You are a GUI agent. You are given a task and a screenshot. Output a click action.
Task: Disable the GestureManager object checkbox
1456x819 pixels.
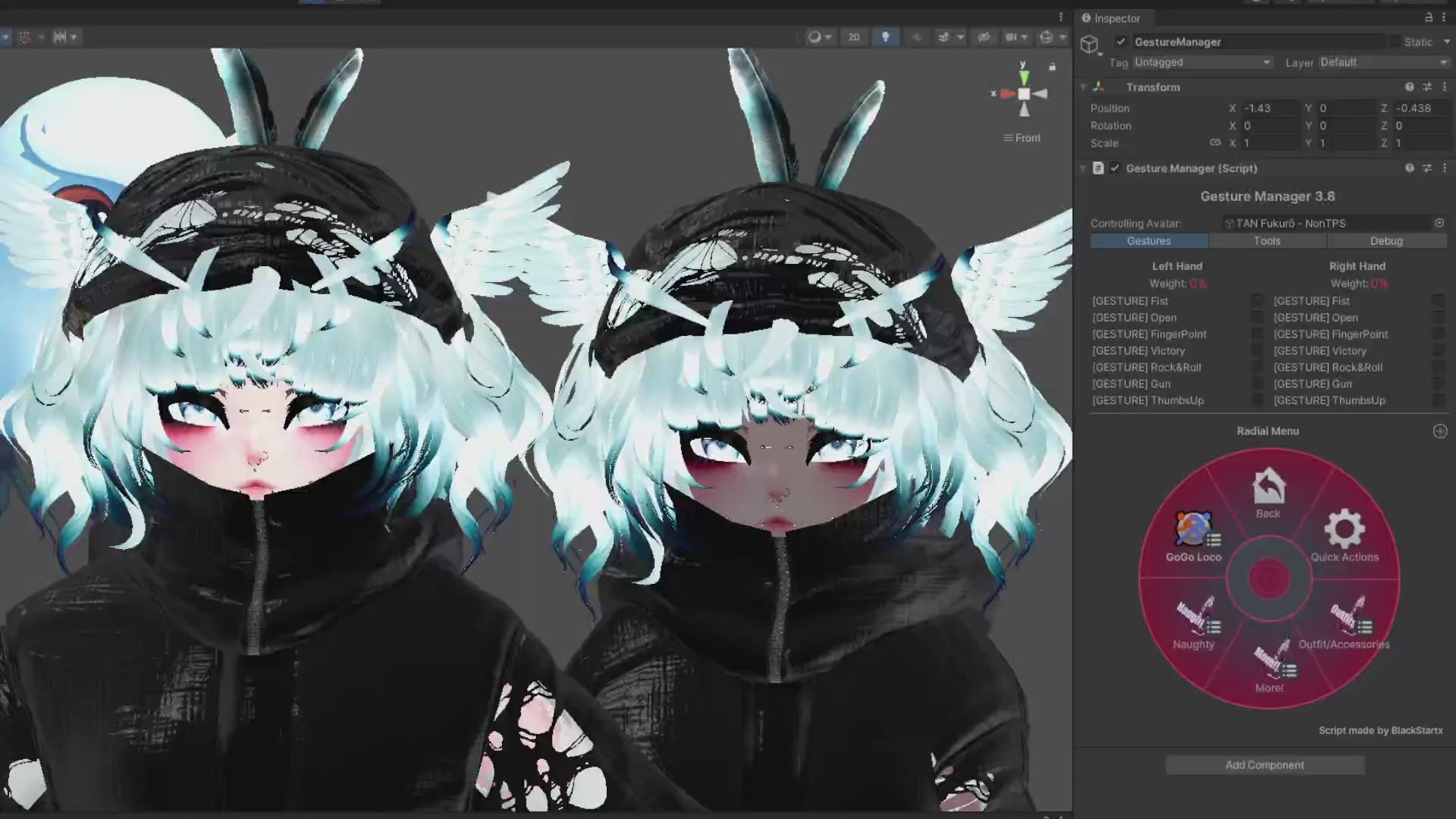click(x=1121, y=42)
